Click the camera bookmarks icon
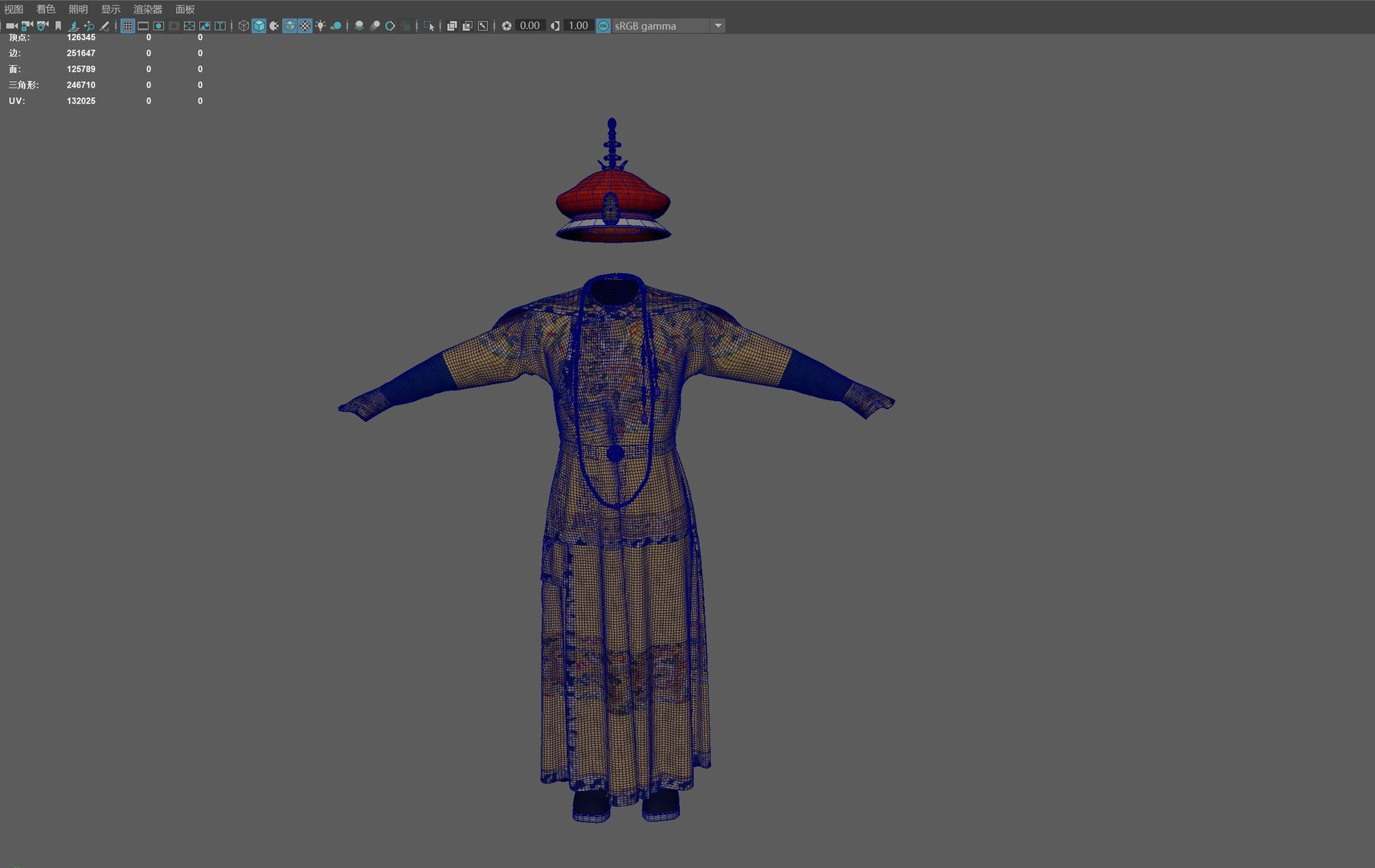Screen dimensions: 1375x868 (58, 26)
